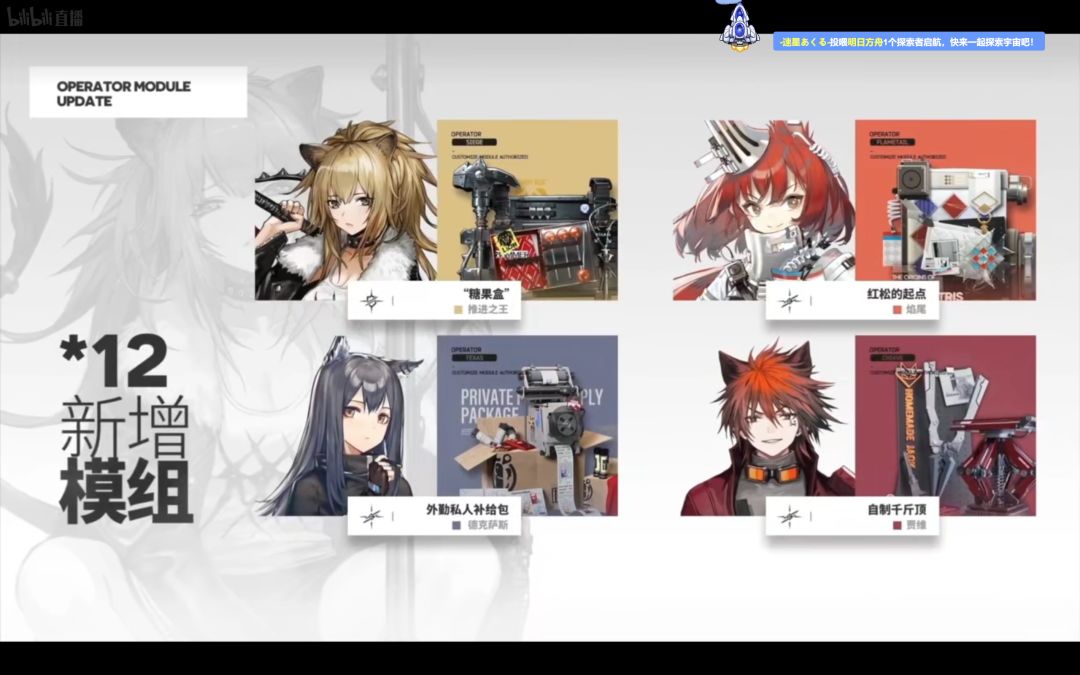
Task: Click the bilibili live logo
Action: pos(45,17)
